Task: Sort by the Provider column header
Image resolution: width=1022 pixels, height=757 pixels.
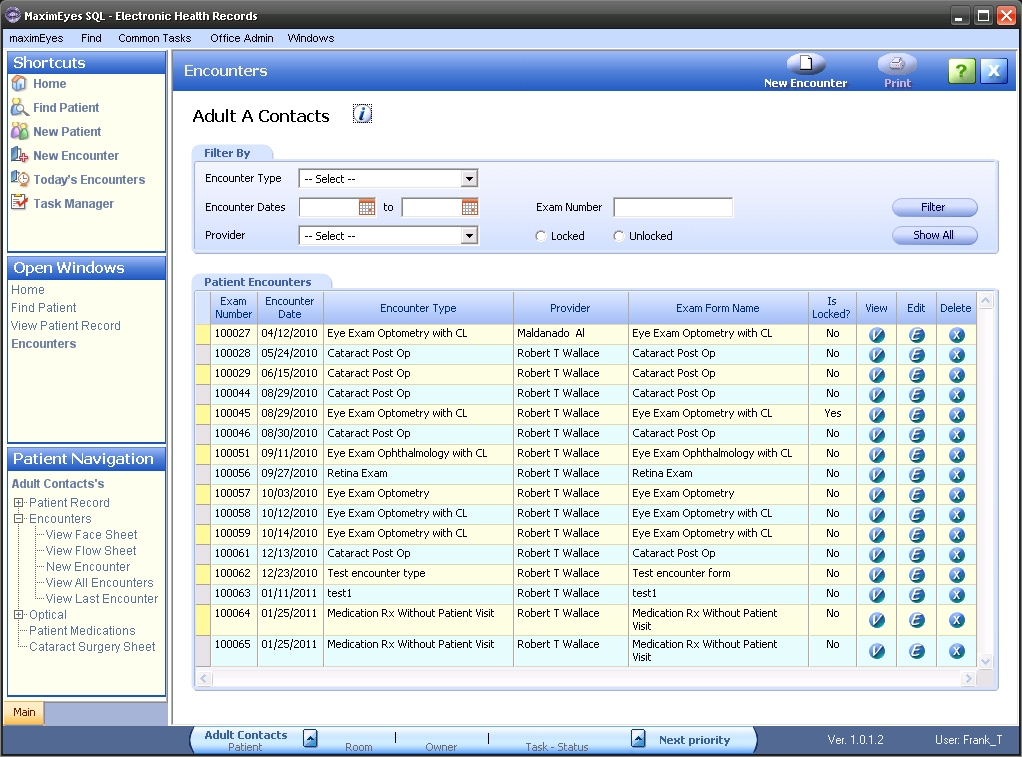Action: [570, 308]
